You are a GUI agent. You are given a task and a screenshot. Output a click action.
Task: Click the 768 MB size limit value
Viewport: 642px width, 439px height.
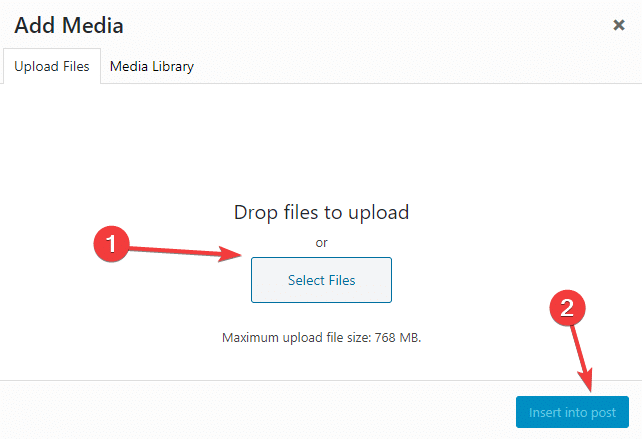(x=398, y=337)
